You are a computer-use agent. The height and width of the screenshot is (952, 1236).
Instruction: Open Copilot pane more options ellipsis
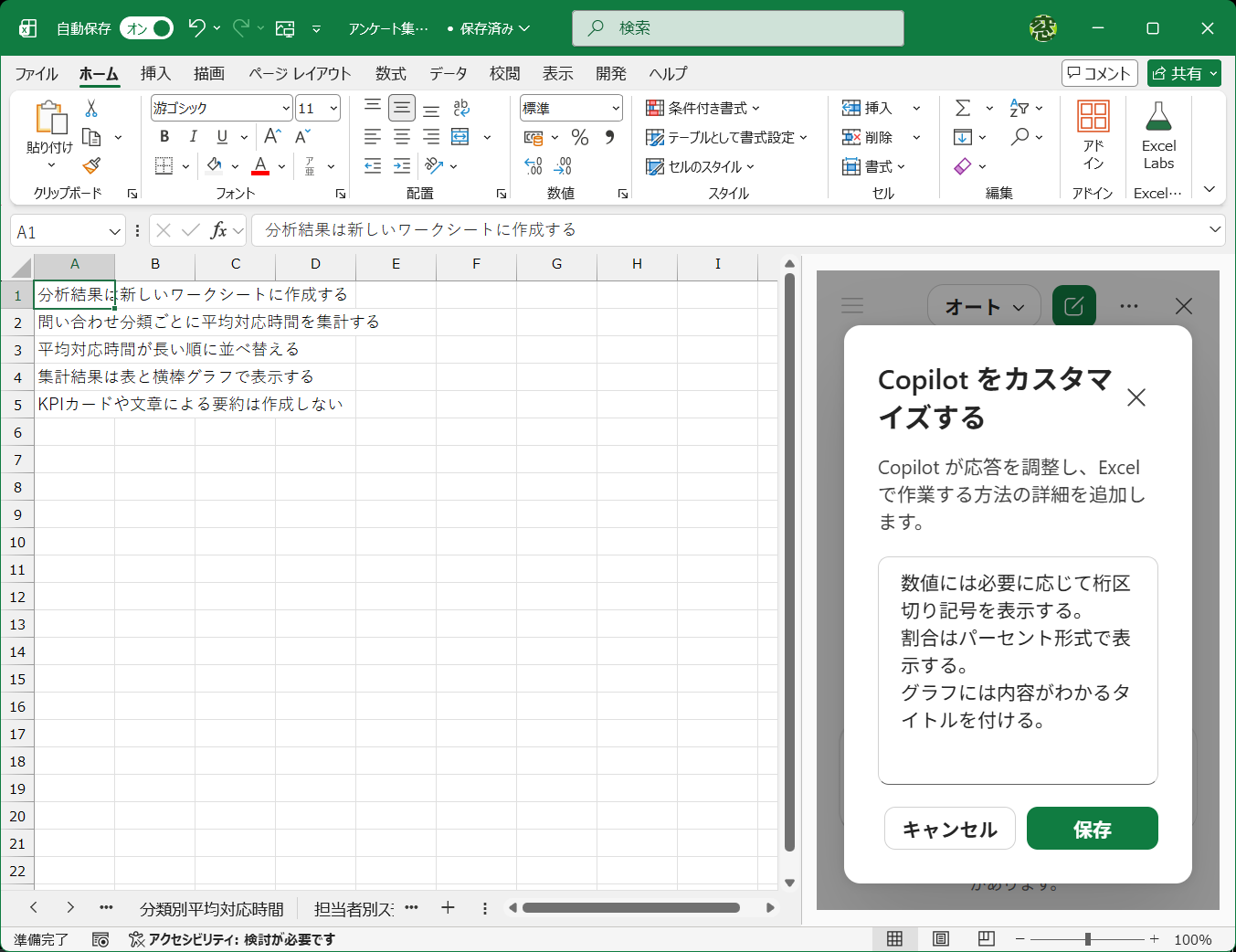(1129, 306)
